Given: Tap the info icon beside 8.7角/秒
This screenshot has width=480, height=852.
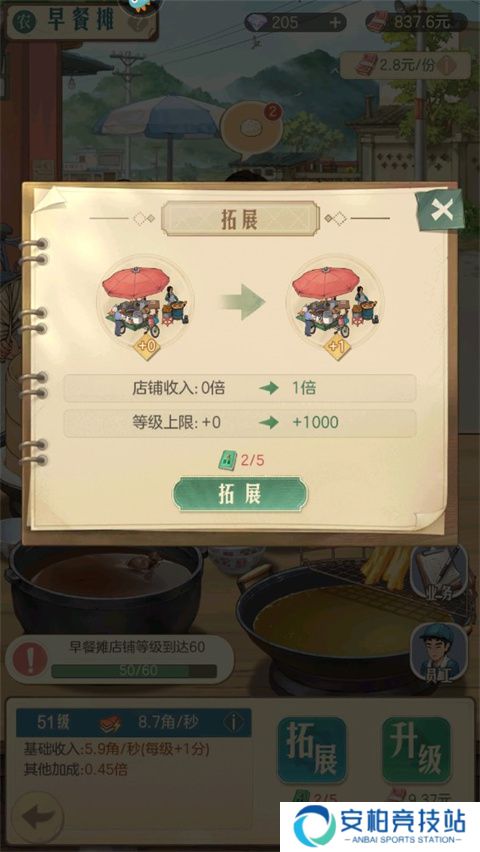Looking at the screenshot, I should point(234,722).
